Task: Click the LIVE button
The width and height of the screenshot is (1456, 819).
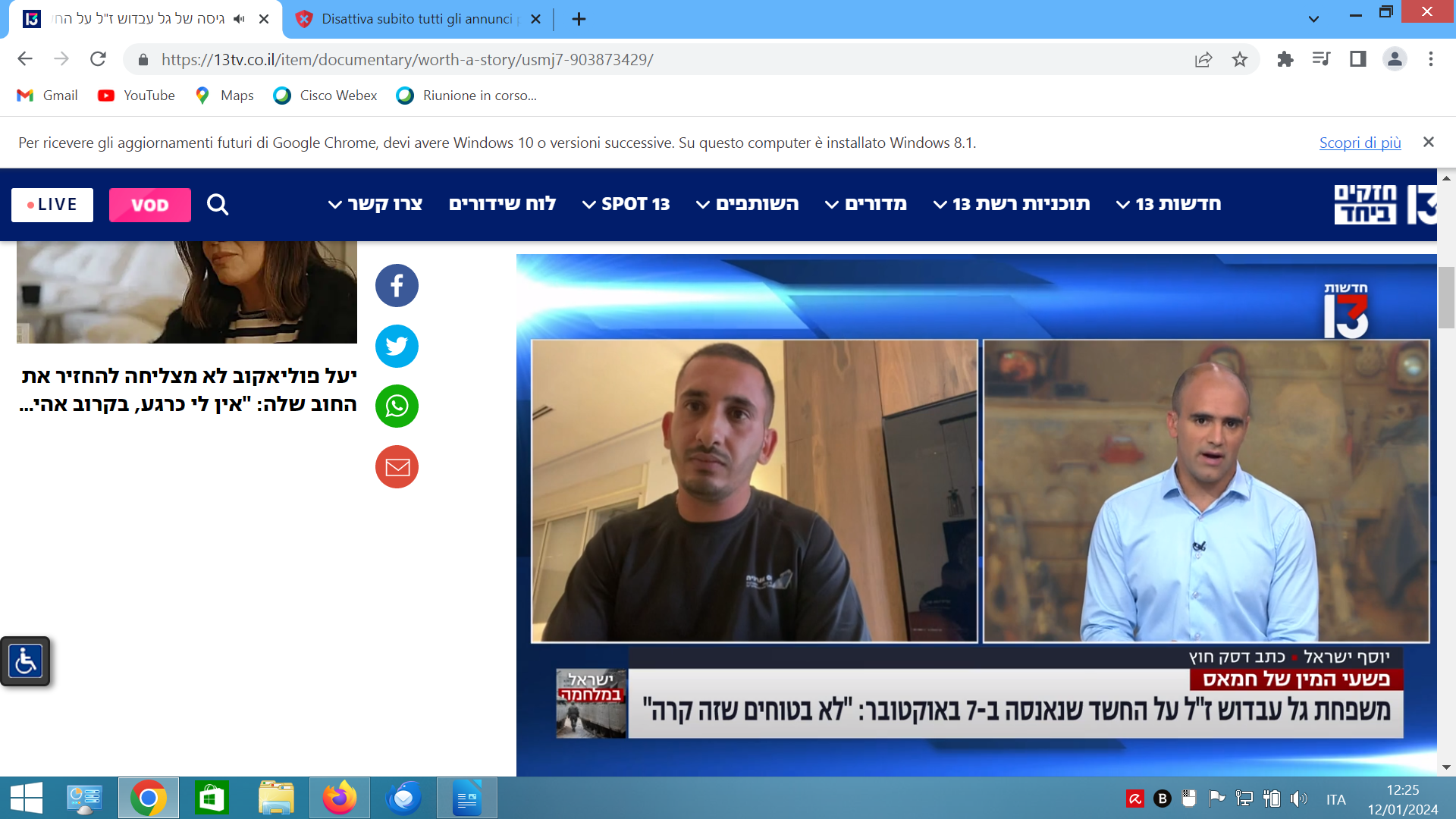Action: click(x=52, y=205)
